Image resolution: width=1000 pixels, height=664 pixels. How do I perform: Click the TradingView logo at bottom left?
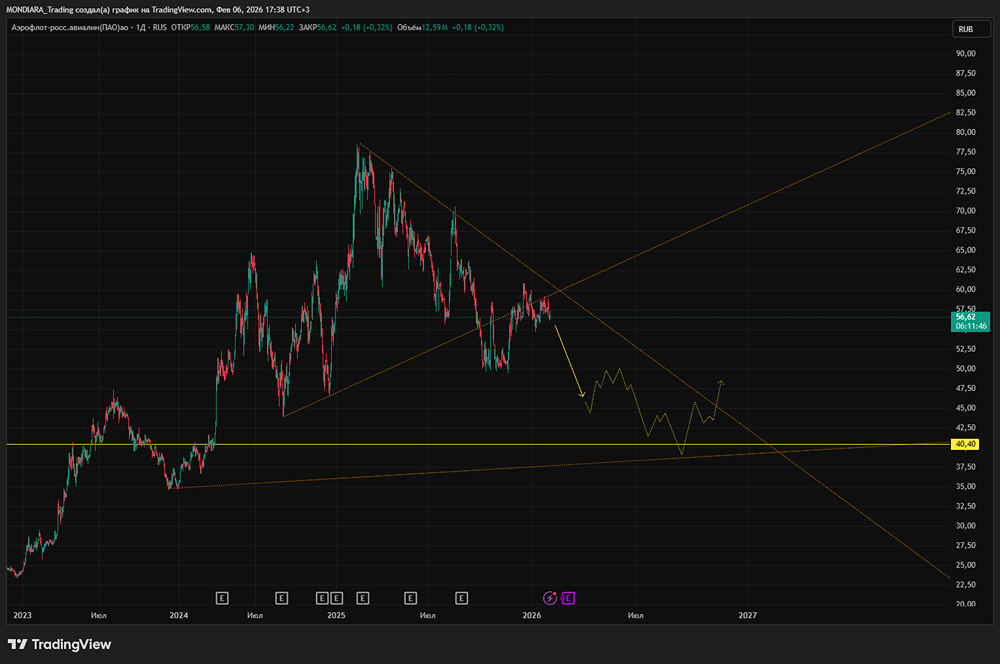click(x=60, y=644)
